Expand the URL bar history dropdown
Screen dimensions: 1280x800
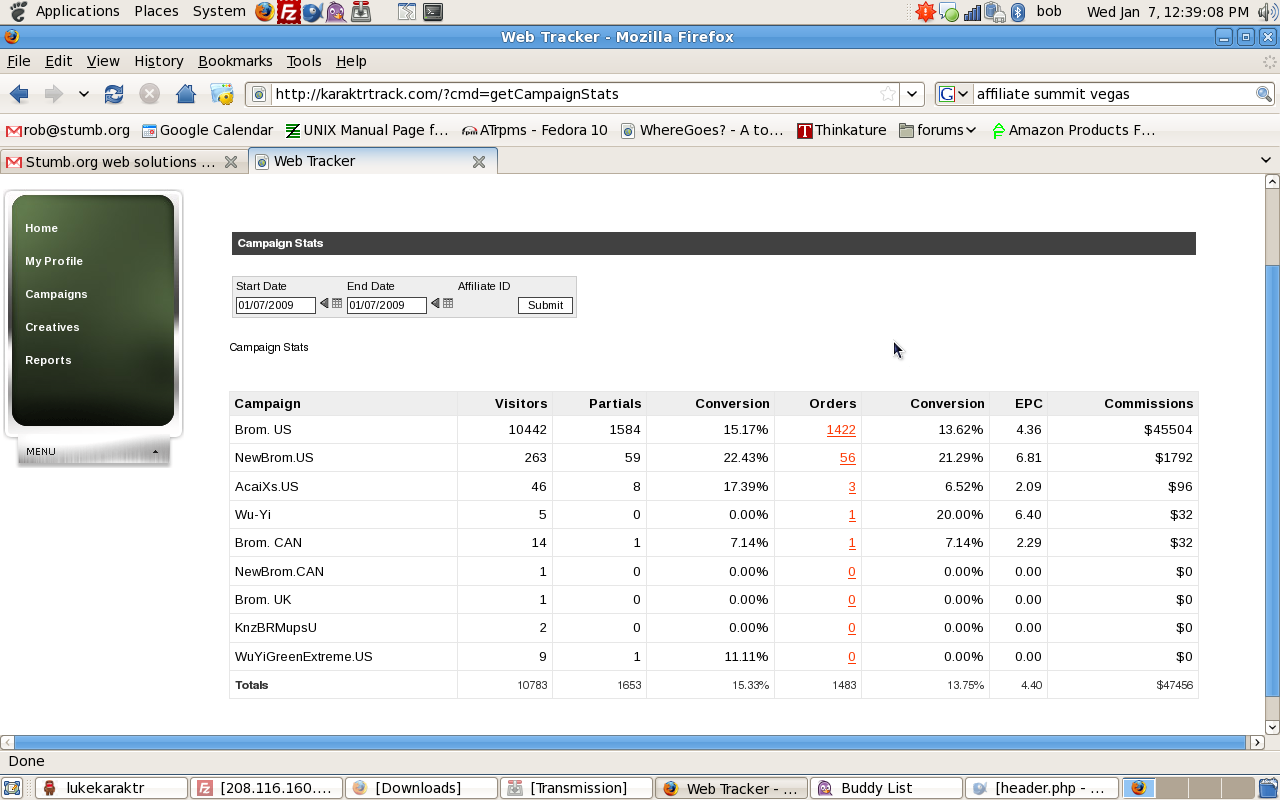(912, 94)
